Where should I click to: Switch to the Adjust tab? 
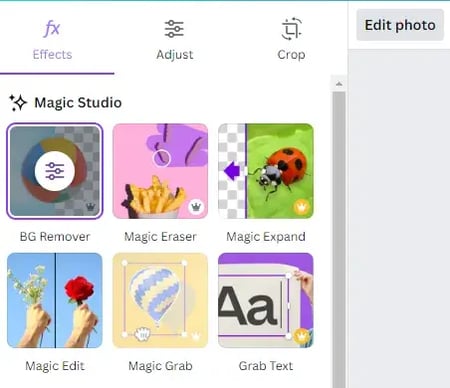pos(174,40)
